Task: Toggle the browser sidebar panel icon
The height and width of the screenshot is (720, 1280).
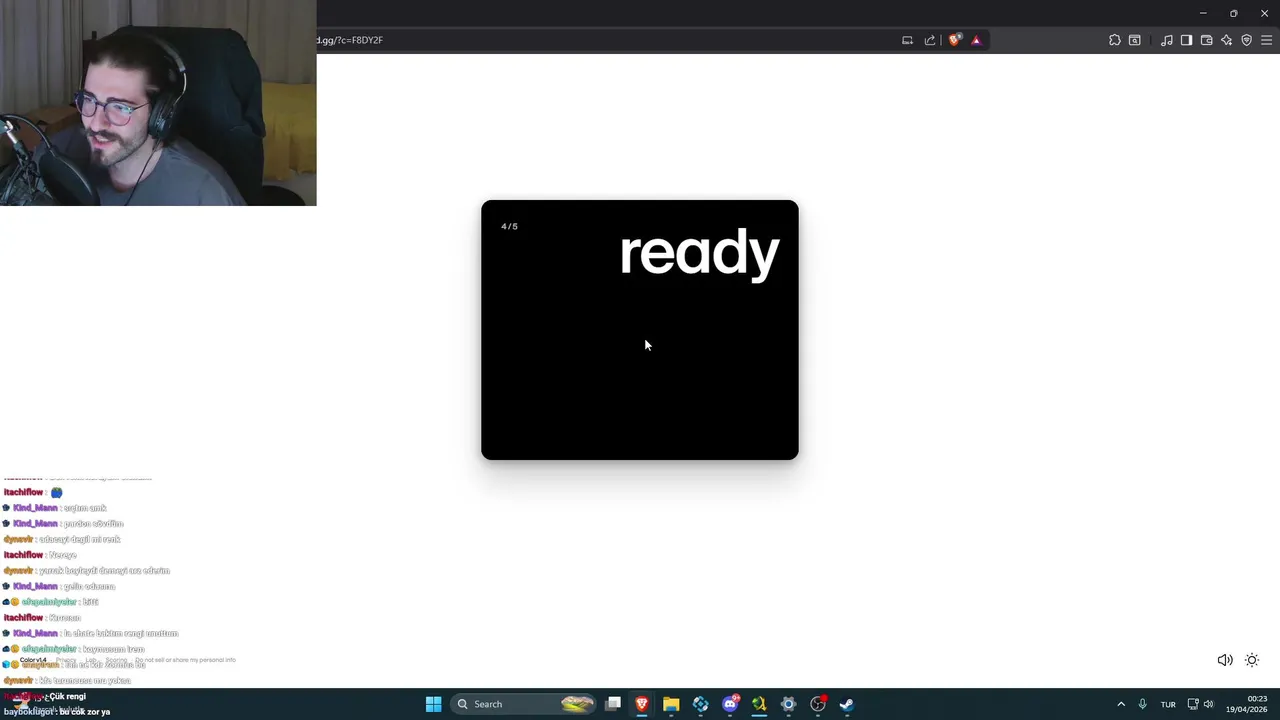Action: 1186,40
